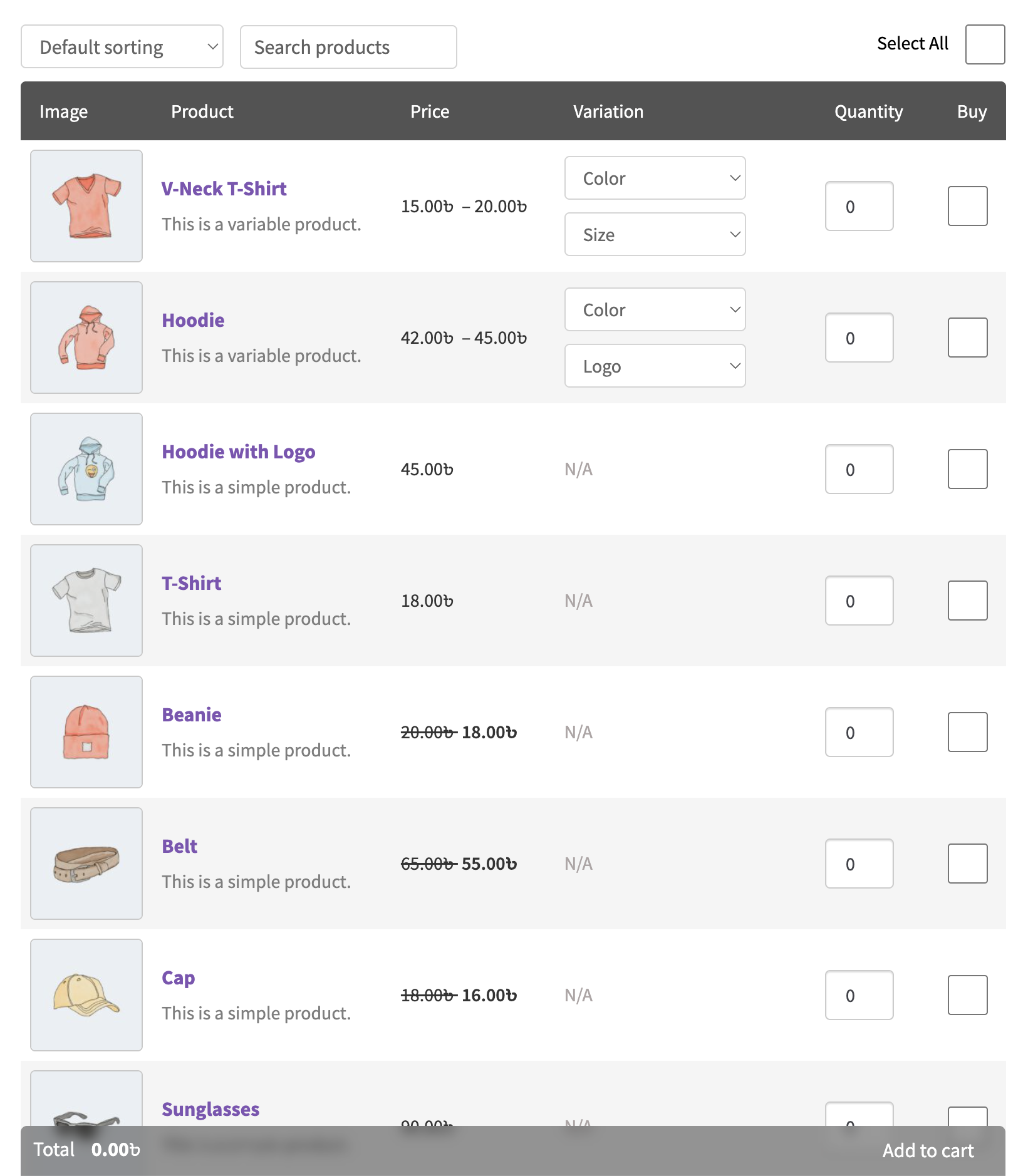Open the Default sorting dropdown

tap(122, 46)
